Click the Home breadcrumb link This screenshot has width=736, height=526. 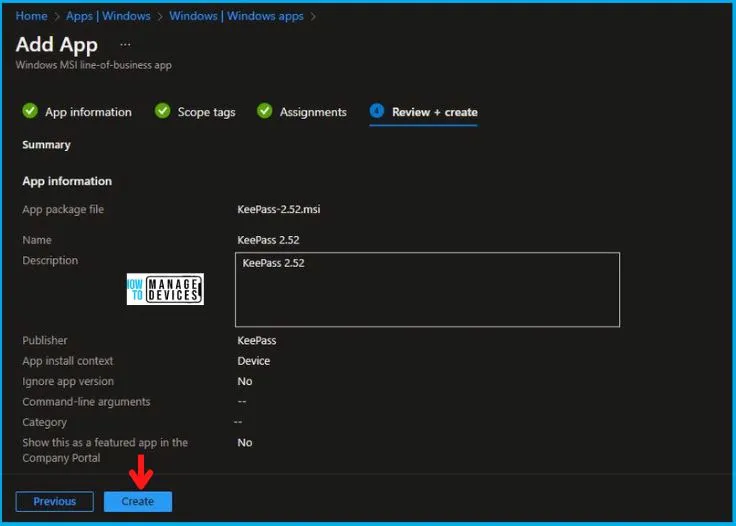(31, 16)
